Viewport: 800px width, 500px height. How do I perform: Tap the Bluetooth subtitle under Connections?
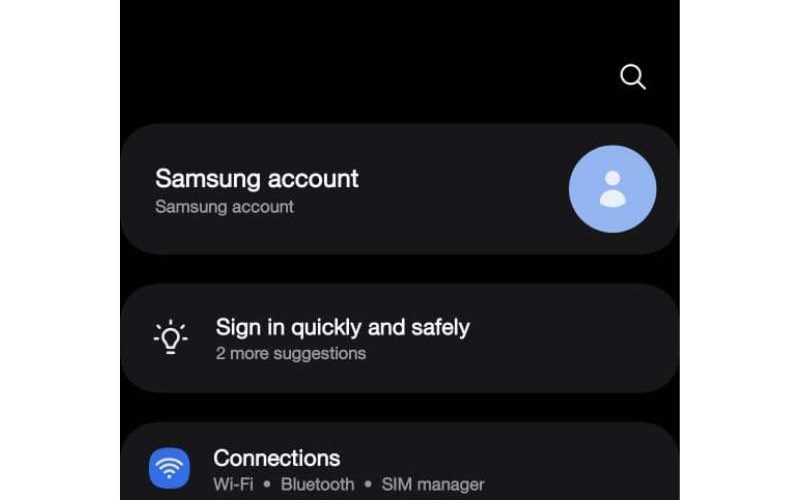pyautogui.click(x=317, y=484)
